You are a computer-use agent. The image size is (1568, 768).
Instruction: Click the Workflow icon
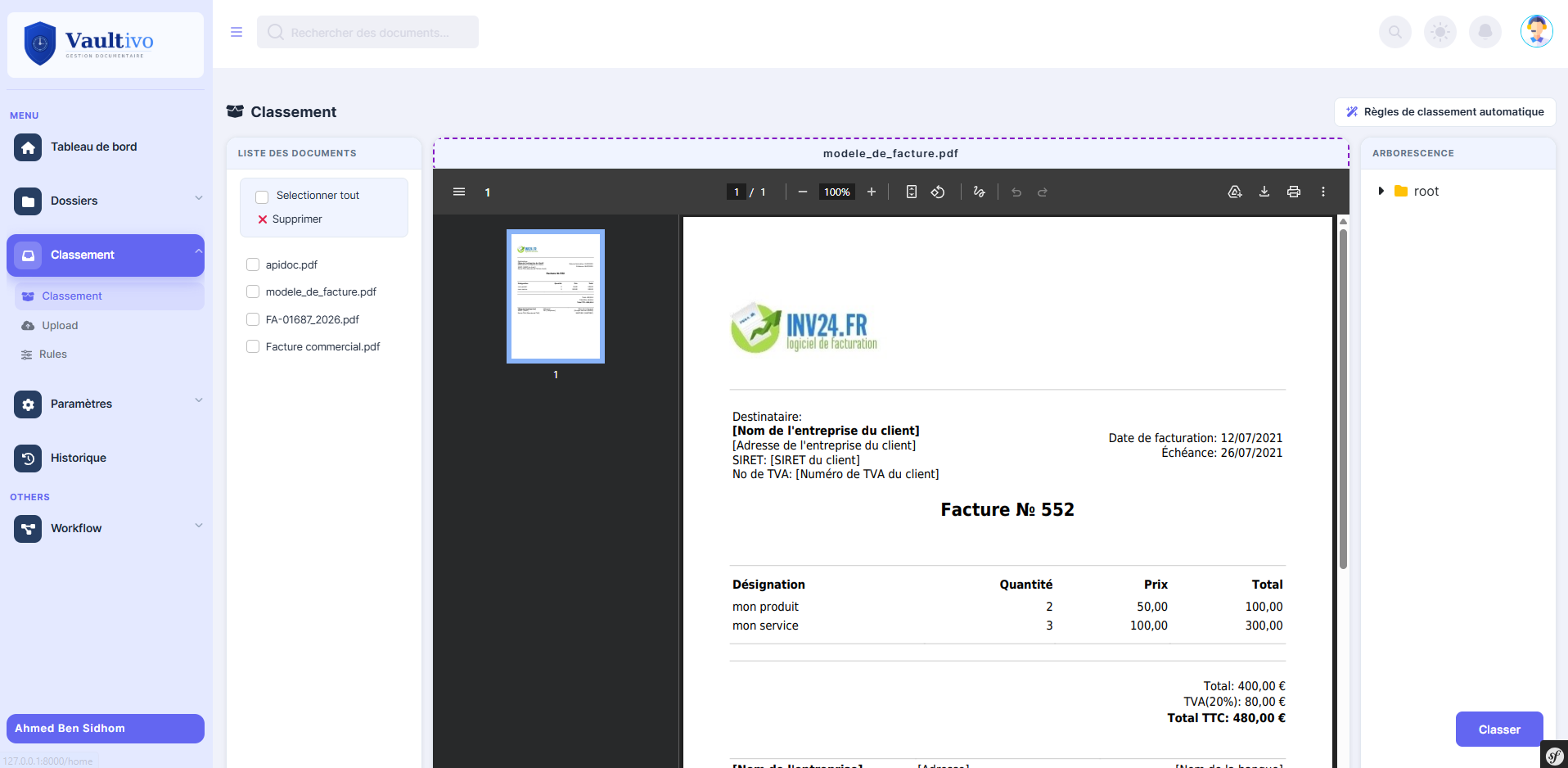[x=28, y=529]
